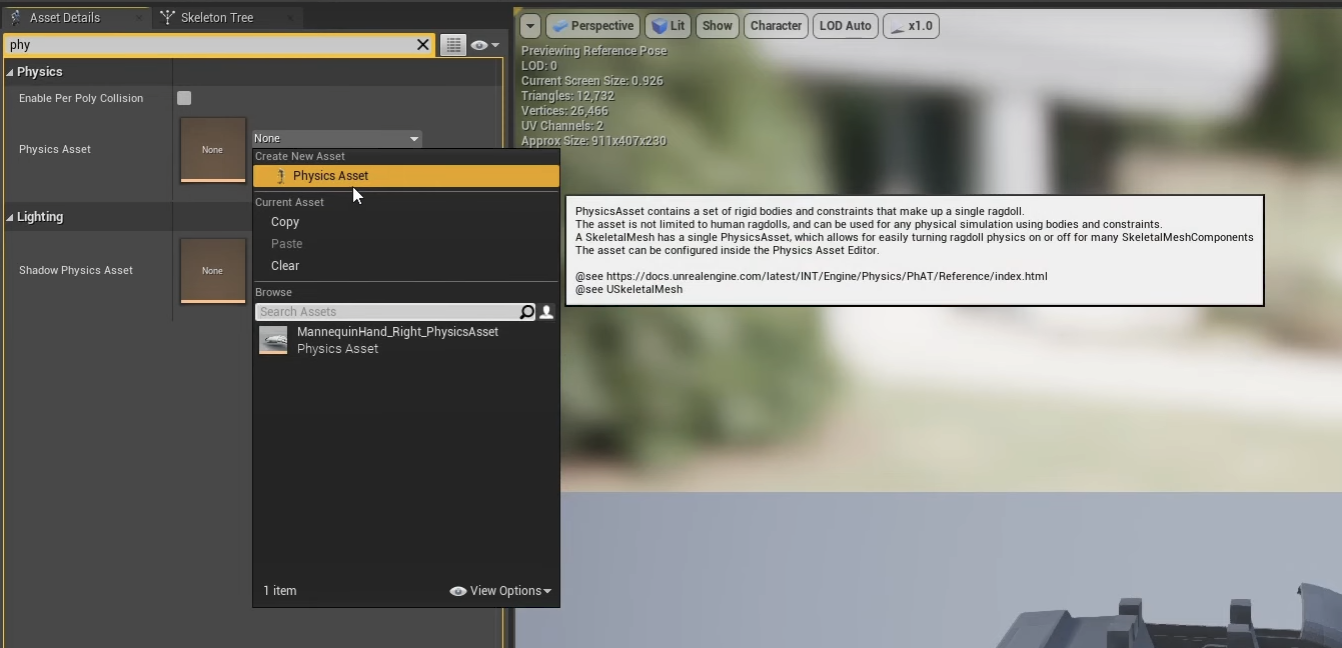Choose Paste in the Current Asset menu
The width and height of the screenshot is (1342, 648).
pos(286,244)
